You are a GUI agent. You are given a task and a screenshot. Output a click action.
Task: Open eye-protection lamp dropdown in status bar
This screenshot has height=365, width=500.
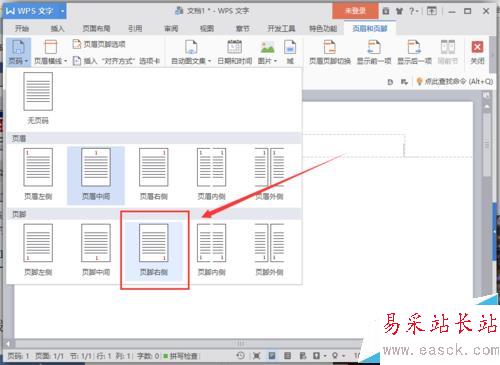click(343, 356)
